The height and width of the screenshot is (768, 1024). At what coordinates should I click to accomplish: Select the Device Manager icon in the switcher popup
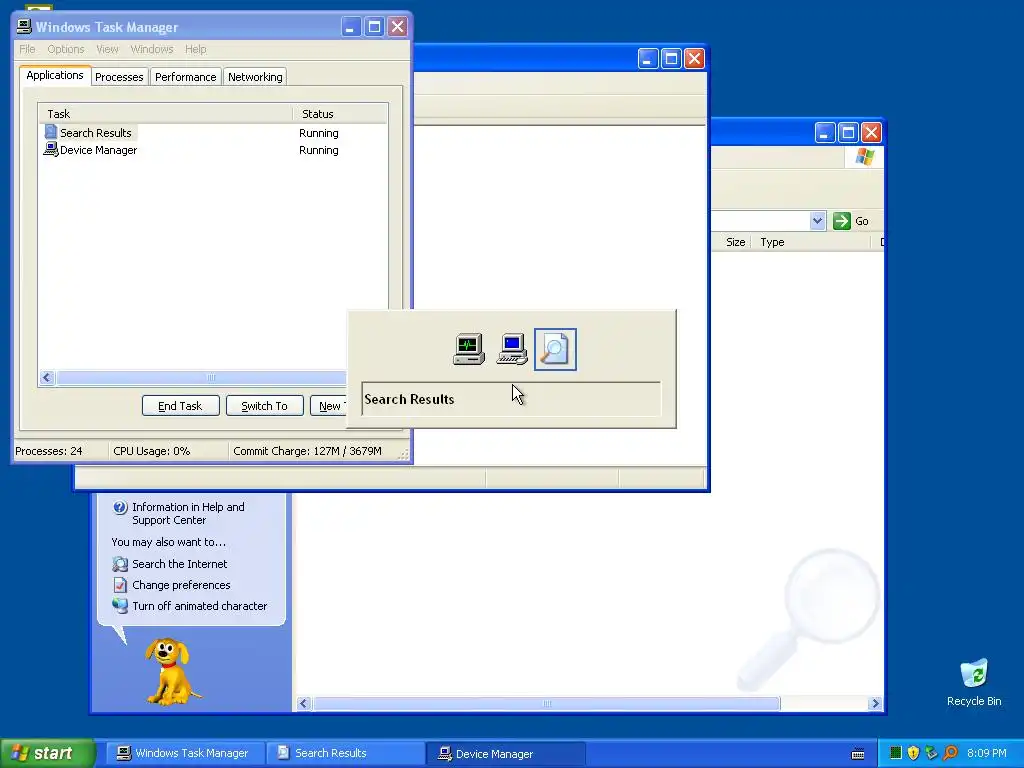[x=512, y=349]
